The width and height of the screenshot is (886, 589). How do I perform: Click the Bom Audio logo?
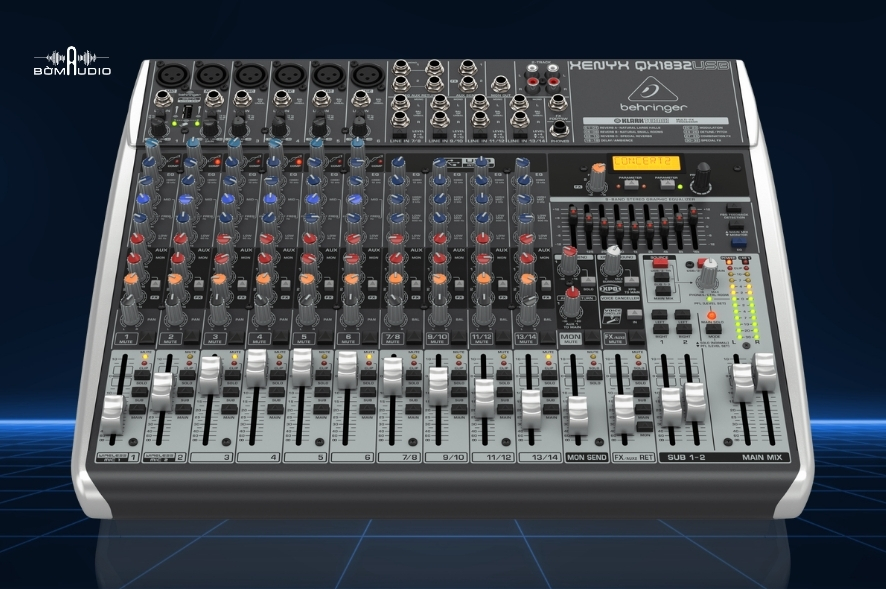(72, 61)
